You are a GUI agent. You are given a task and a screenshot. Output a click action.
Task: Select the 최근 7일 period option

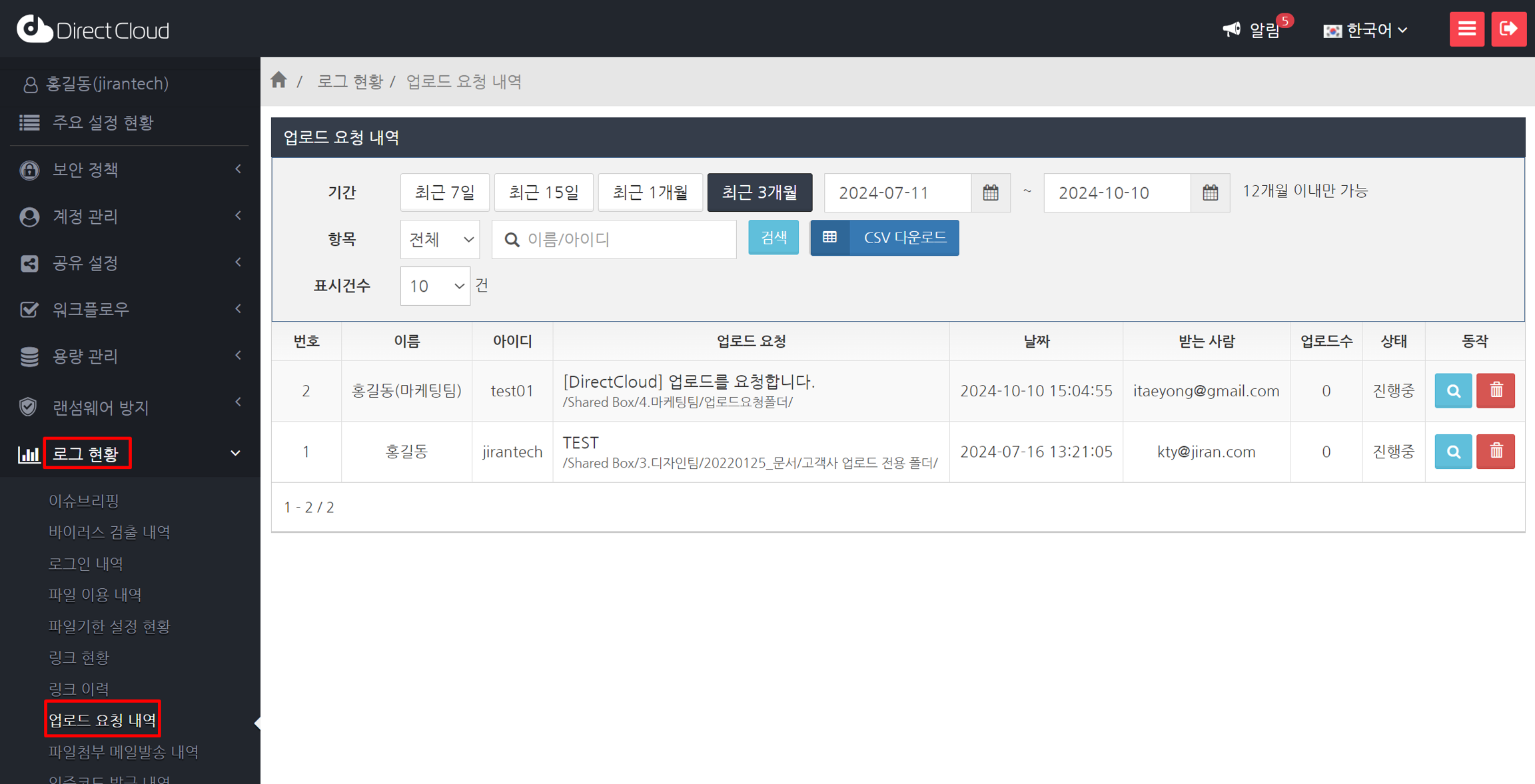pos(444,193)
